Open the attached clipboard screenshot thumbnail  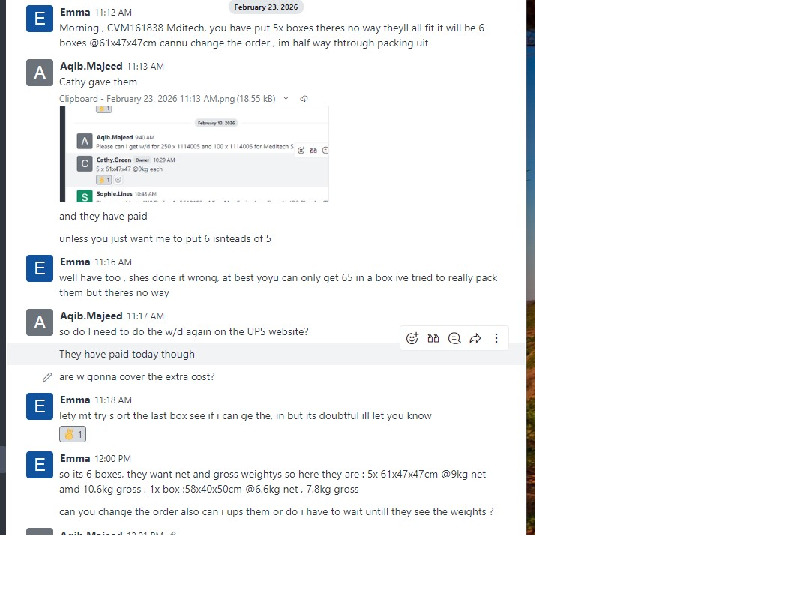coord(194,154)
